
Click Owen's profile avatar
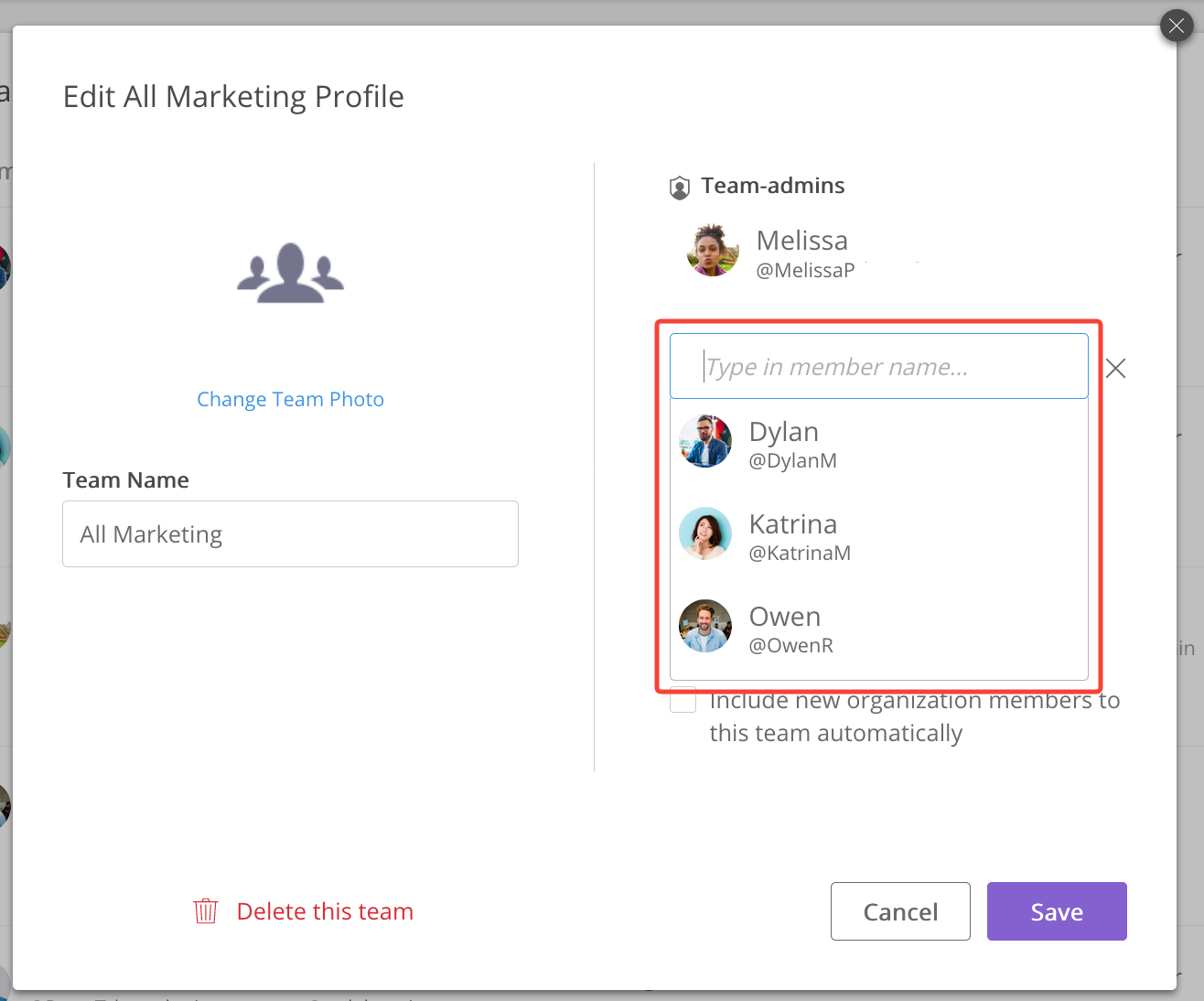click(x=705, y=626)
